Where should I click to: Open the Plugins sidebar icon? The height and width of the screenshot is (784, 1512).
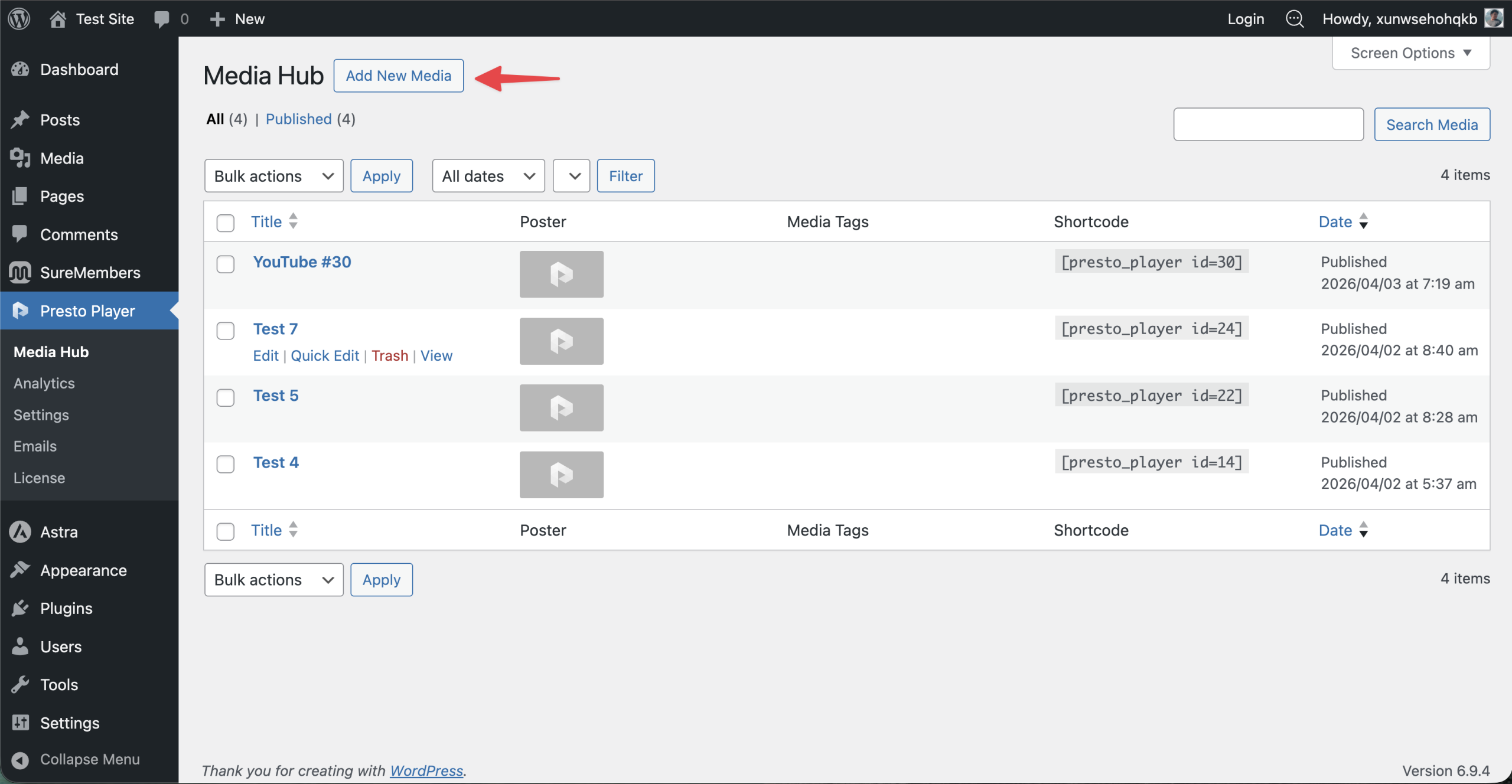(19, 608)
